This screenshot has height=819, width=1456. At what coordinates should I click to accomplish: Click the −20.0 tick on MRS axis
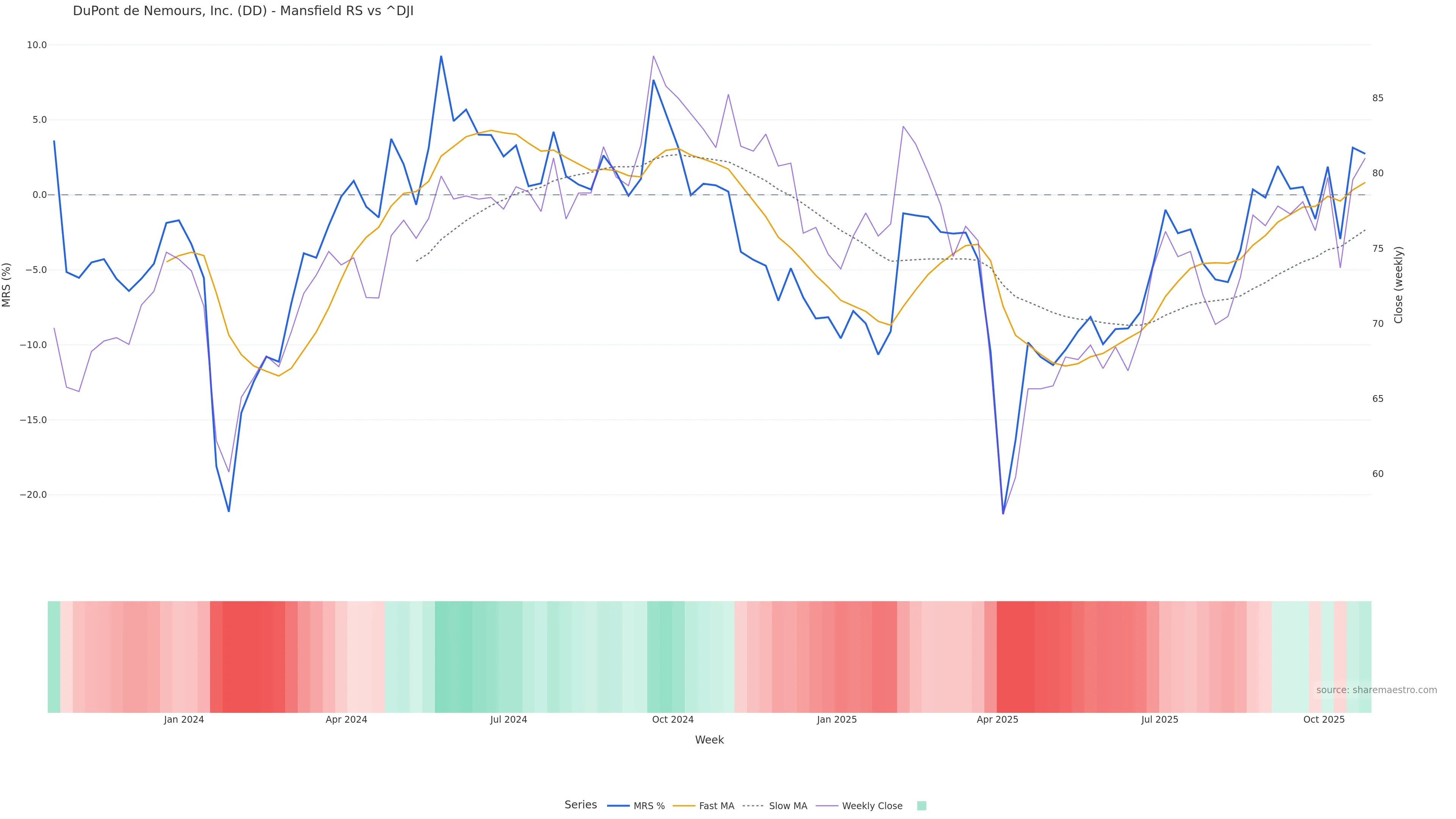(x=33, y=494)
